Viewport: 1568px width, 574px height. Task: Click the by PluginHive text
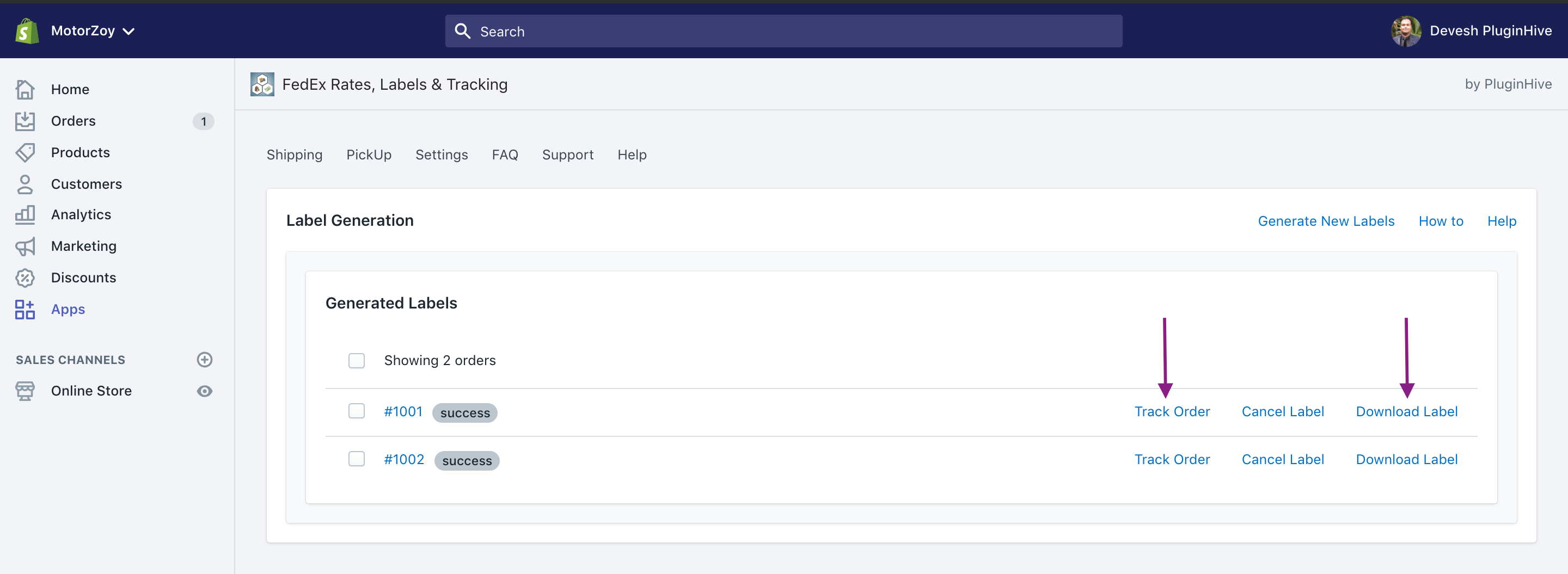point(1508,84)
